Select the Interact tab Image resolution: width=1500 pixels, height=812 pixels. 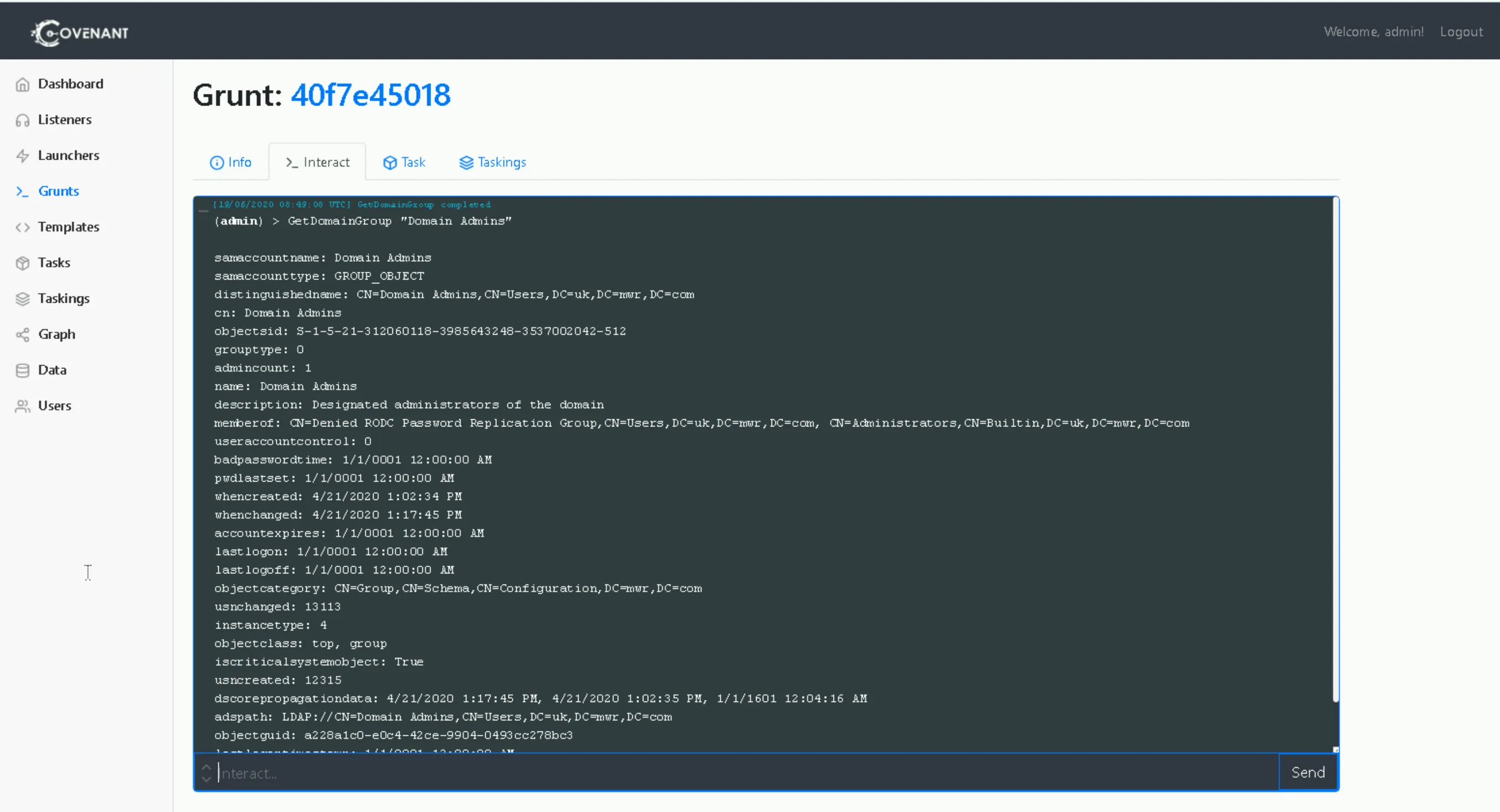tap(317, 162)
